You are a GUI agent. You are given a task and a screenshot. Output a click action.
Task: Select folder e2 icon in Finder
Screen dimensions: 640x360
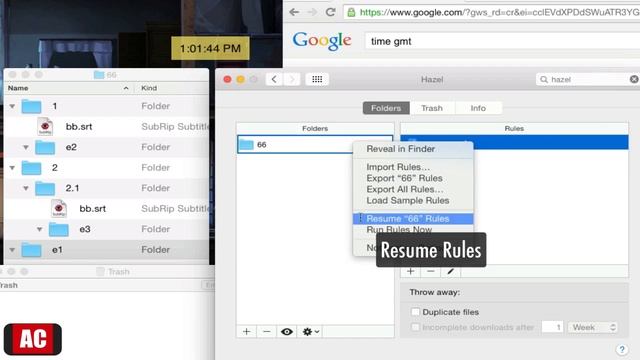45,147
